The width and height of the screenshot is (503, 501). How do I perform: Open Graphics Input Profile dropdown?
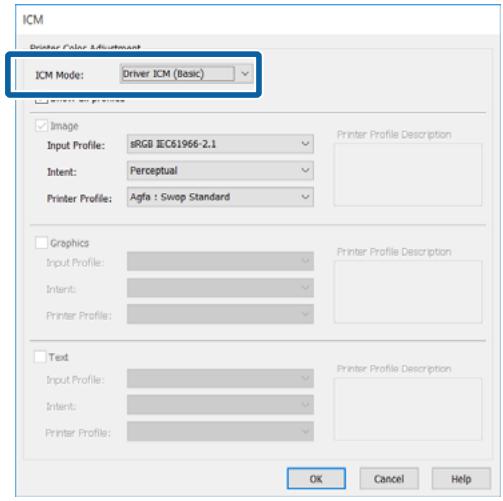[x=220, y=261]
